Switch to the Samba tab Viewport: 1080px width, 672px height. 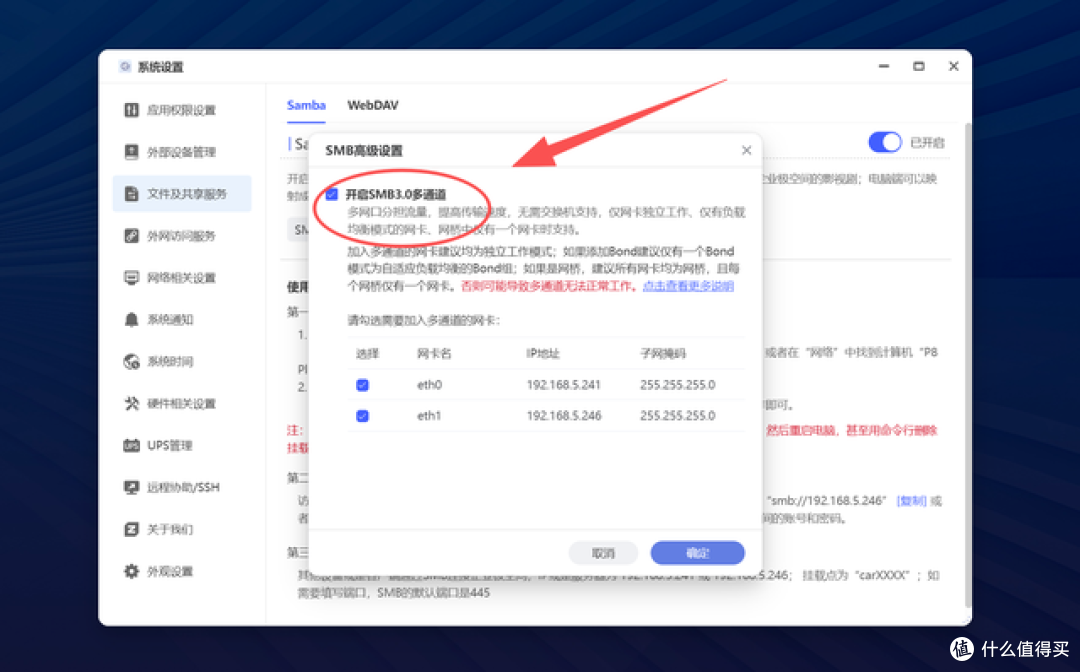point(306,105)
